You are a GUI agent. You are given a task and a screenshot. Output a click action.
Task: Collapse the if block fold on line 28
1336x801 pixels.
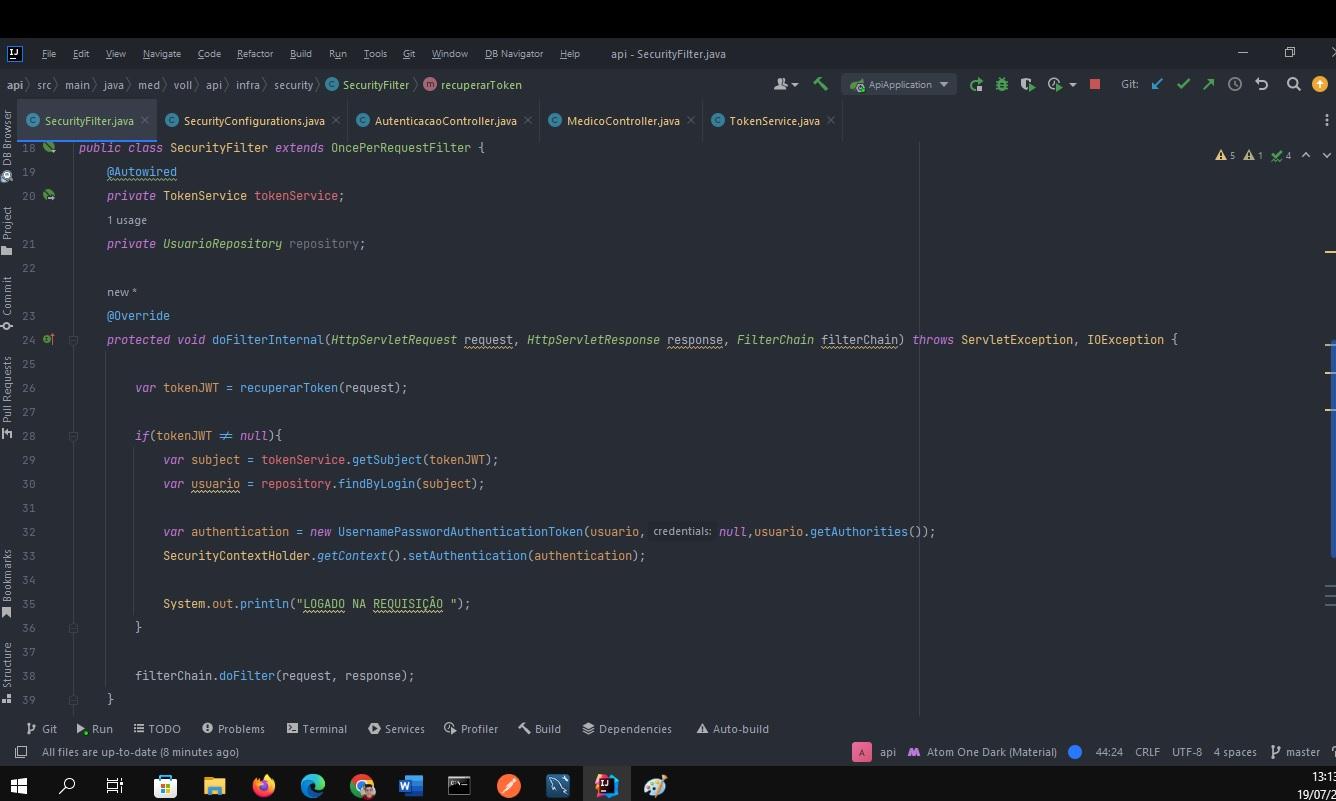73,436
